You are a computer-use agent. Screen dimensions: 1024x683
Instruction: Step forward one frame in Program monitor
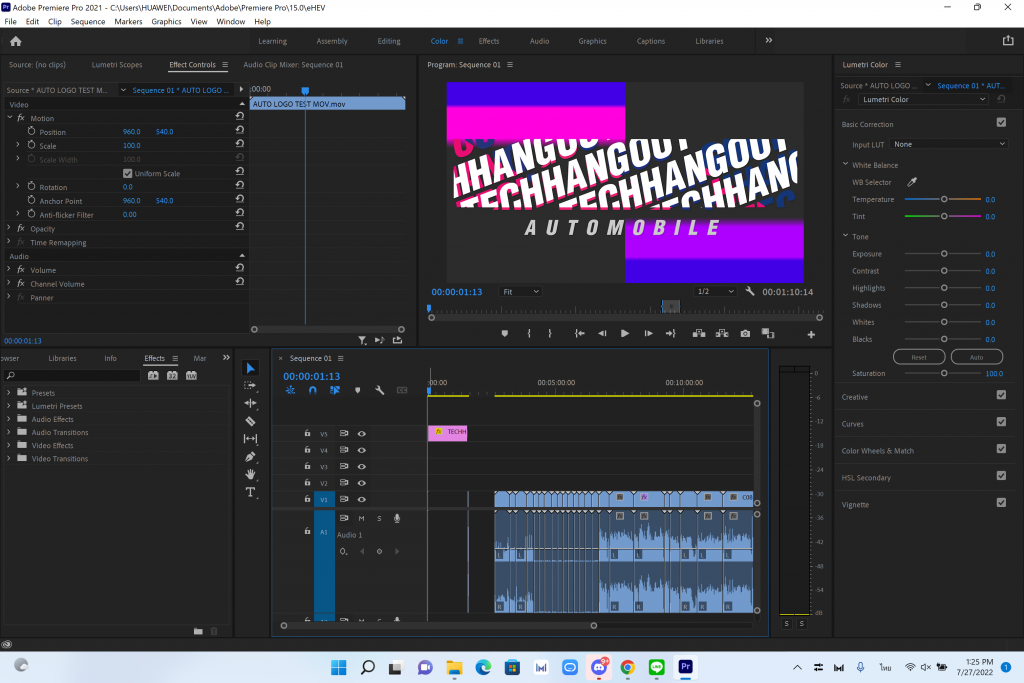[x=648, y=334]
